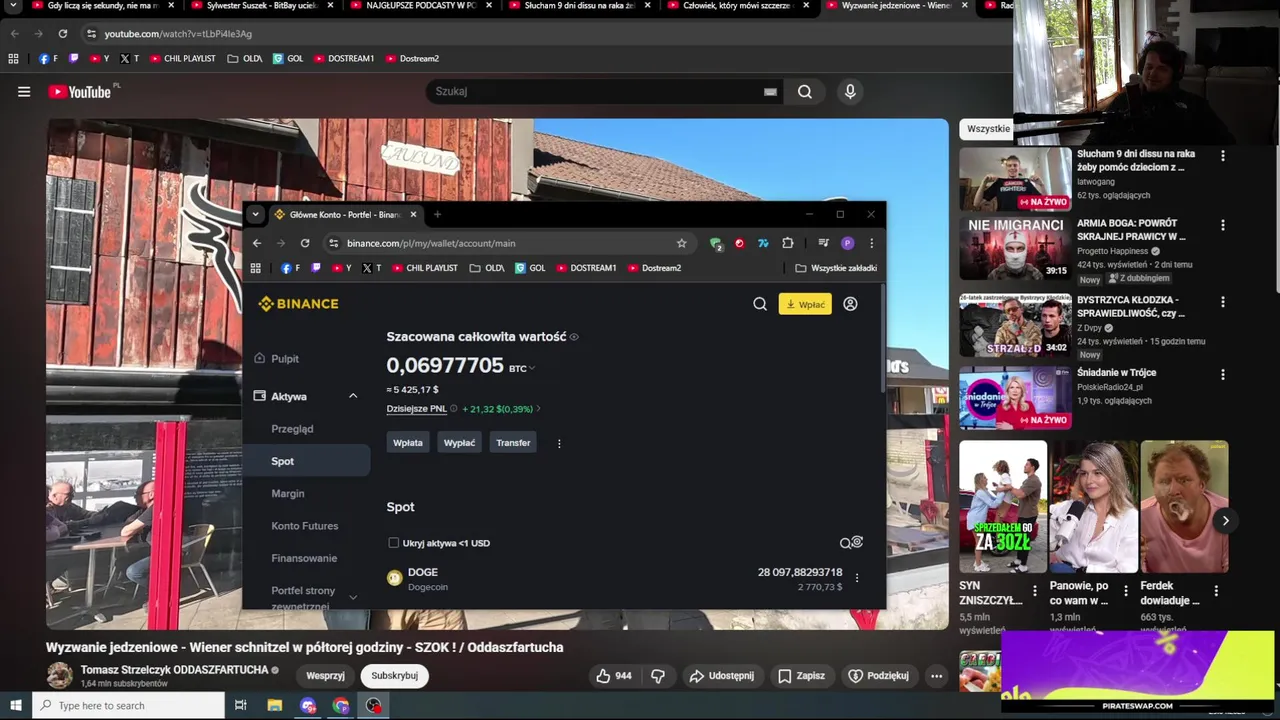The image size is (1280, 720).
Task: Open the ARMIA BOGA video thumbnail
Action: pyautogui.click(x=1015, y=250)
